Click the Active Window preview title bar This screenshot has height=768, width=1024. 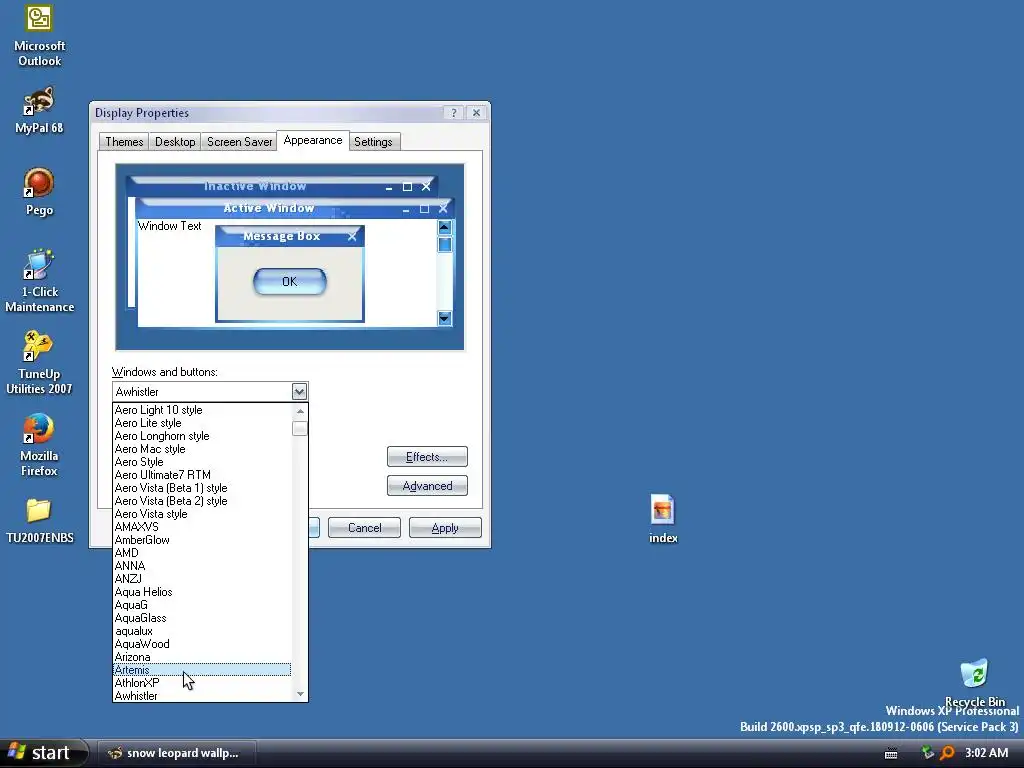(294, 208)
